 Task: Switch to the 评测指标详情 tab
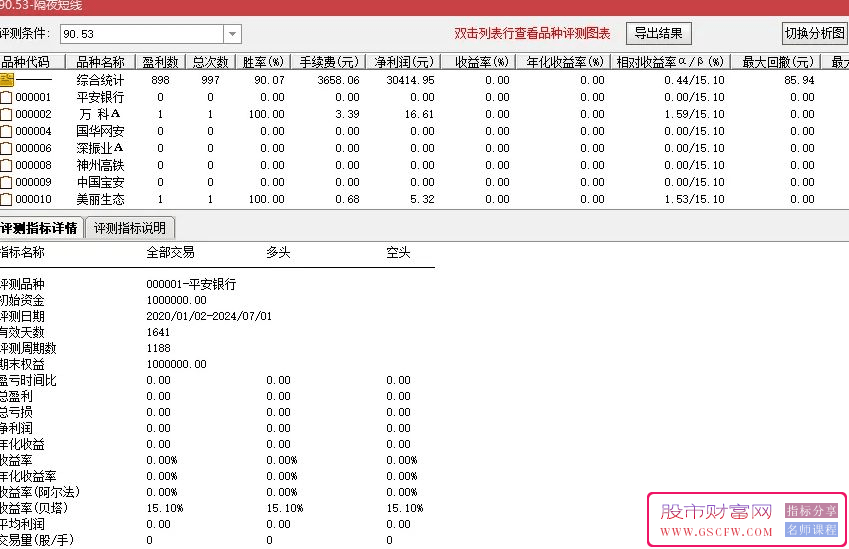[40, 228]
